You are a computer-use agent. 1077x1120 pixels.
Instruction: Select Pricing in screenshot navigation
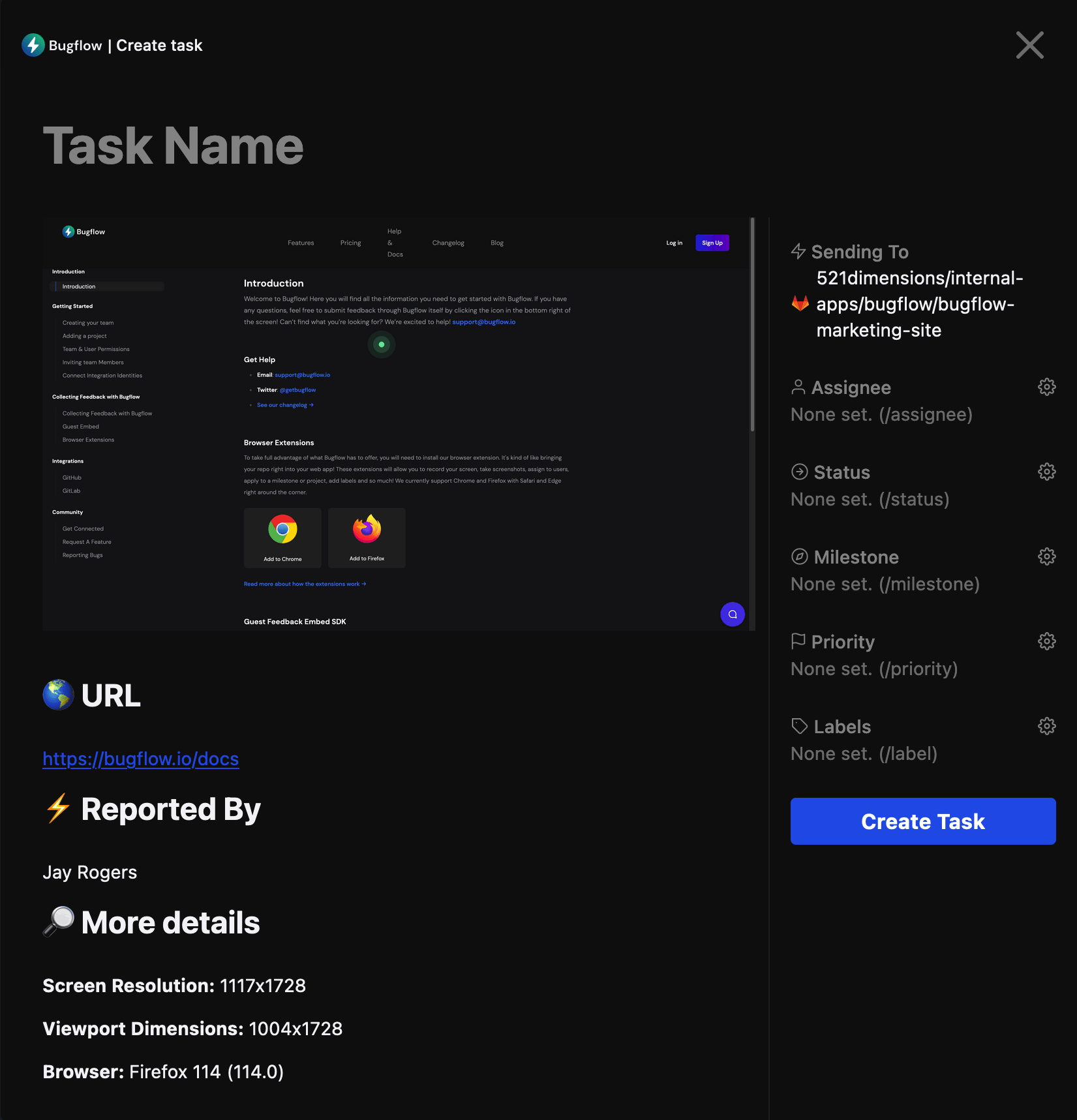(350, 243)
